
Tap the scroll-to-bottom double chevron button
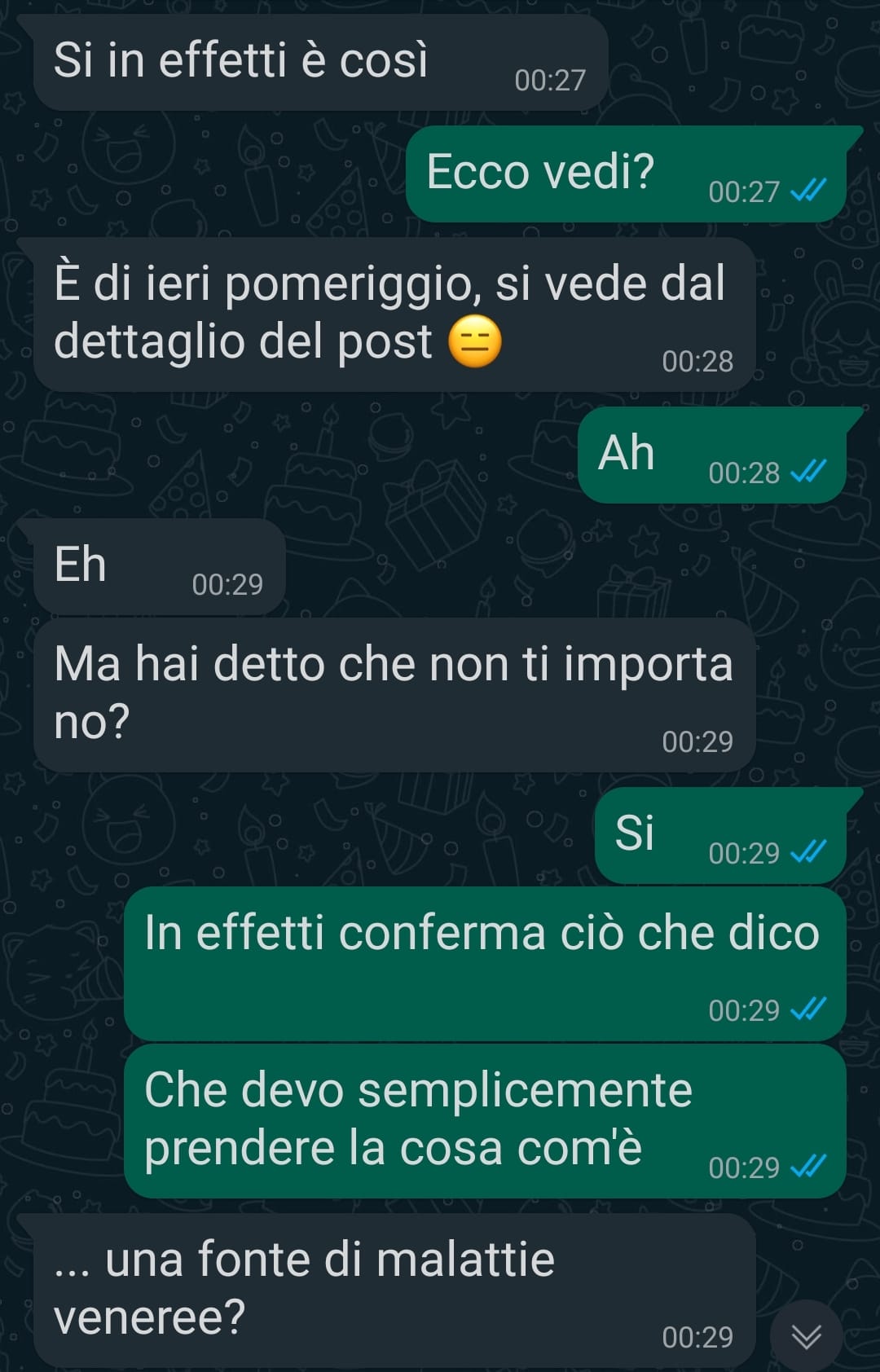[x=806, y=1336]
